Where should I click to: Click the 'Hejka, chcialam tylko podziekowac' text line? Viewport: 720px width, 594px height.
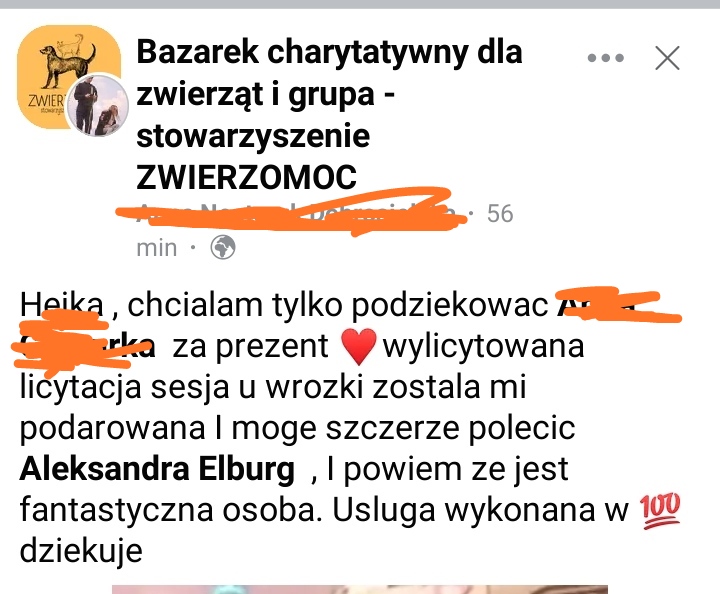coord(284,305)
